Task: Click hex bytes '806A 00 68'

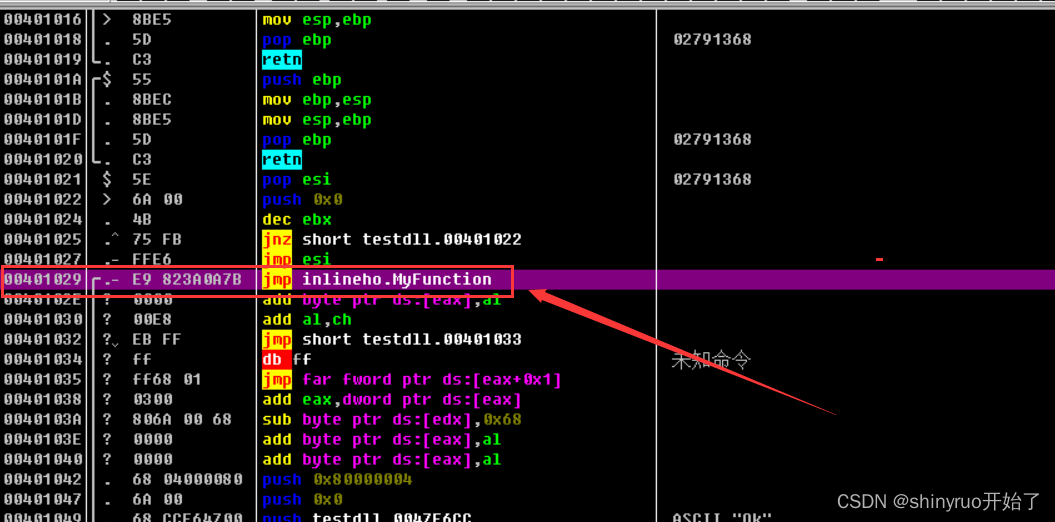Action: coord(182,420)
